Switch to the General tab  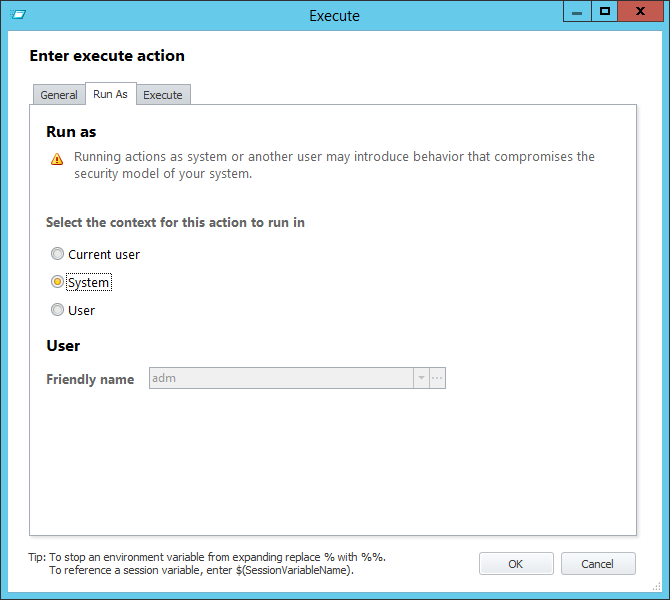coord(59,95)
